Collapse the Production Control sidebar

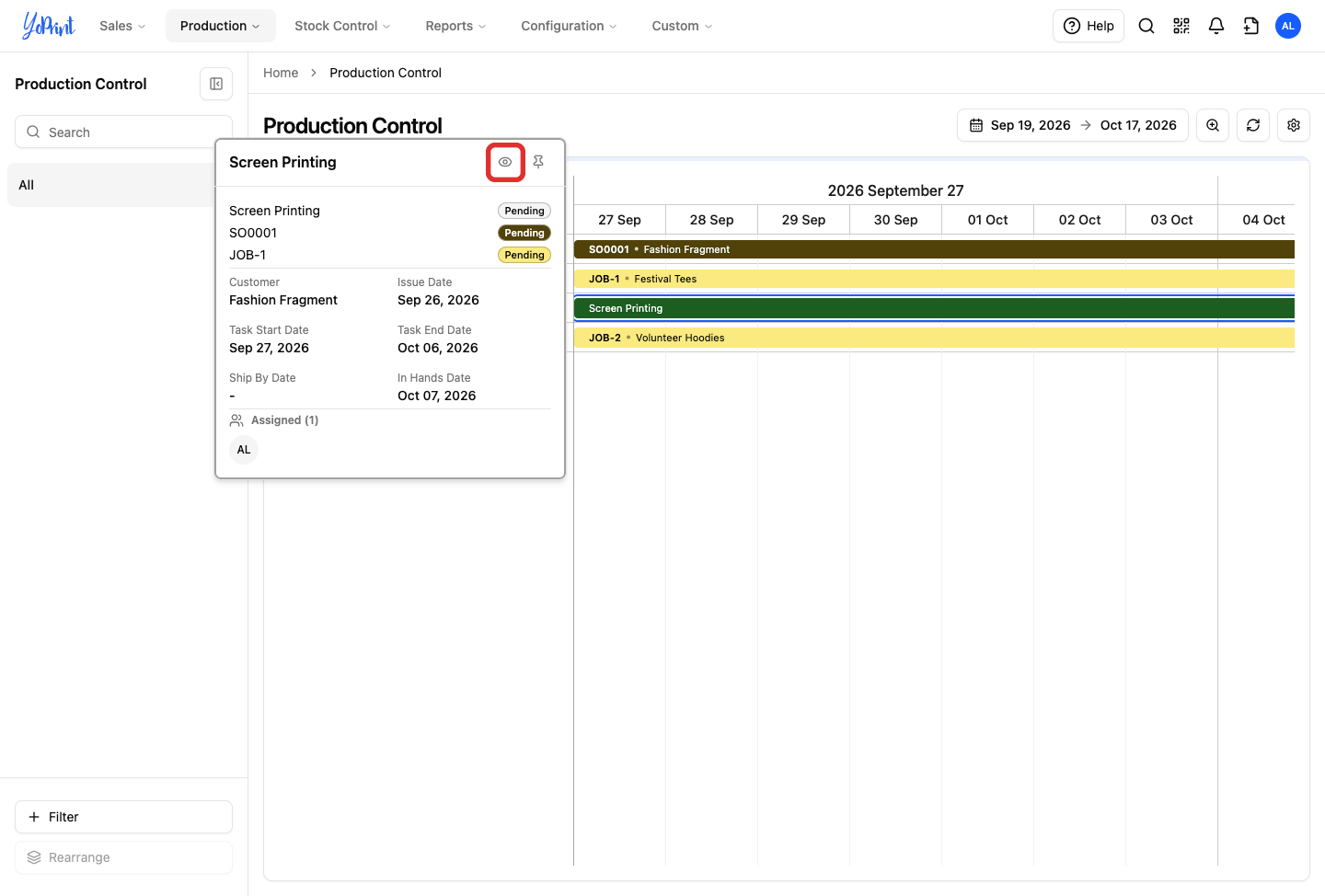coord(216,84)
